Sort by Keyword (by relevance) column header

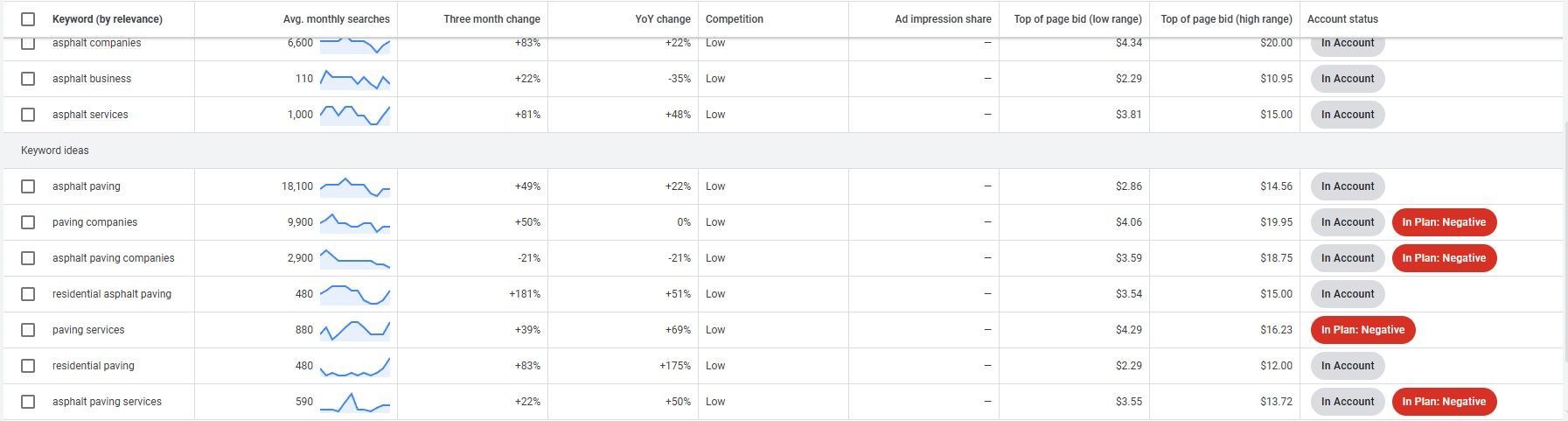tap(108, 19)
